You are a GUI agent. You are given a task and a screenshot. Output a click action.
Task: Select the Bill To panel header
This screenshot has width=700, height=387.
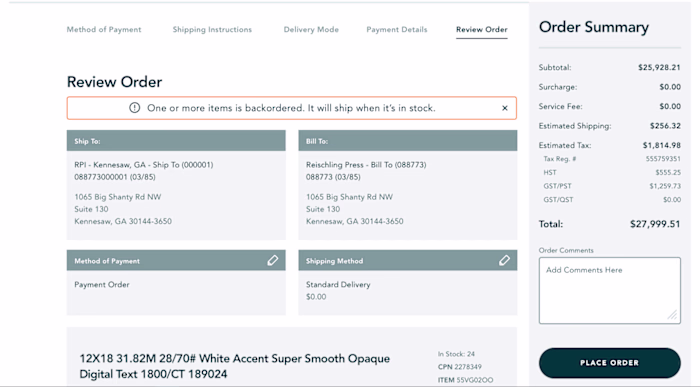coord(408,141)
